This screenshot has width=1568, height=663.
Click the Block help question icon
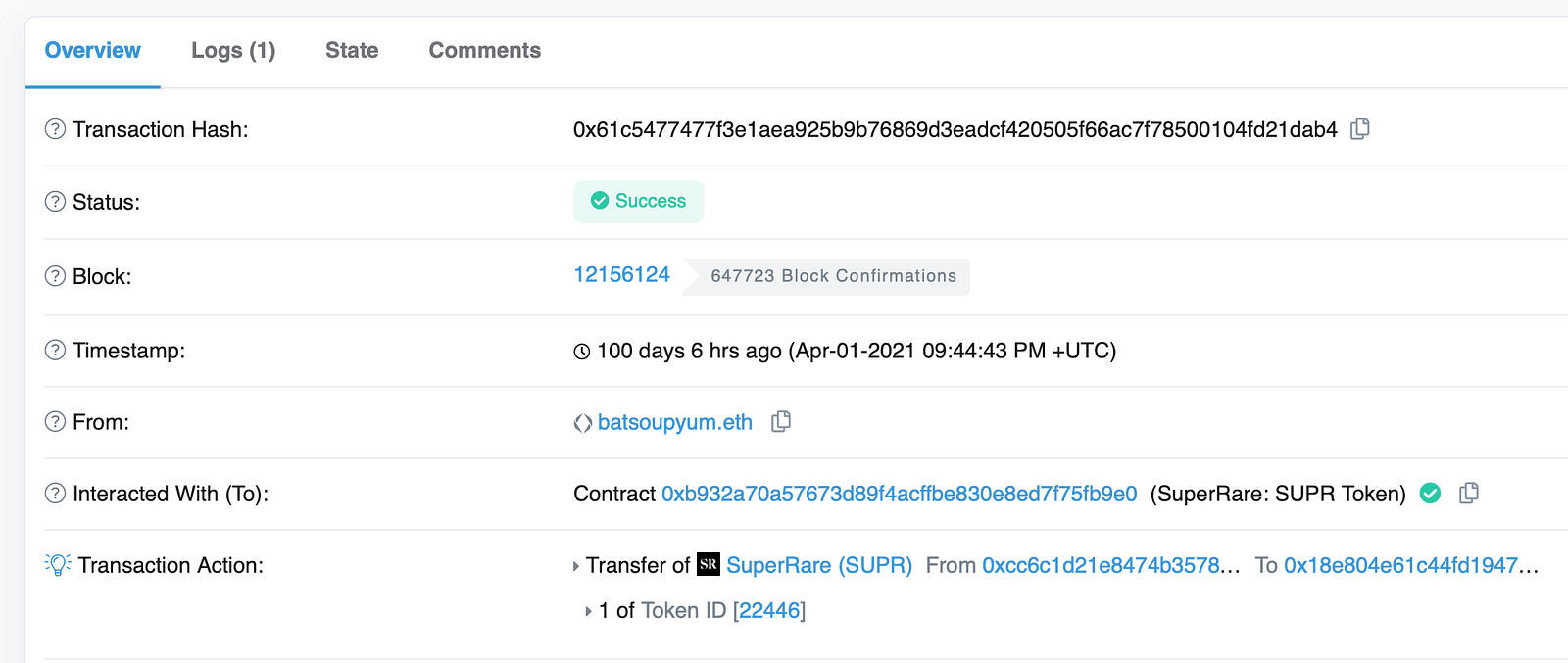click(x=56, y=276)
